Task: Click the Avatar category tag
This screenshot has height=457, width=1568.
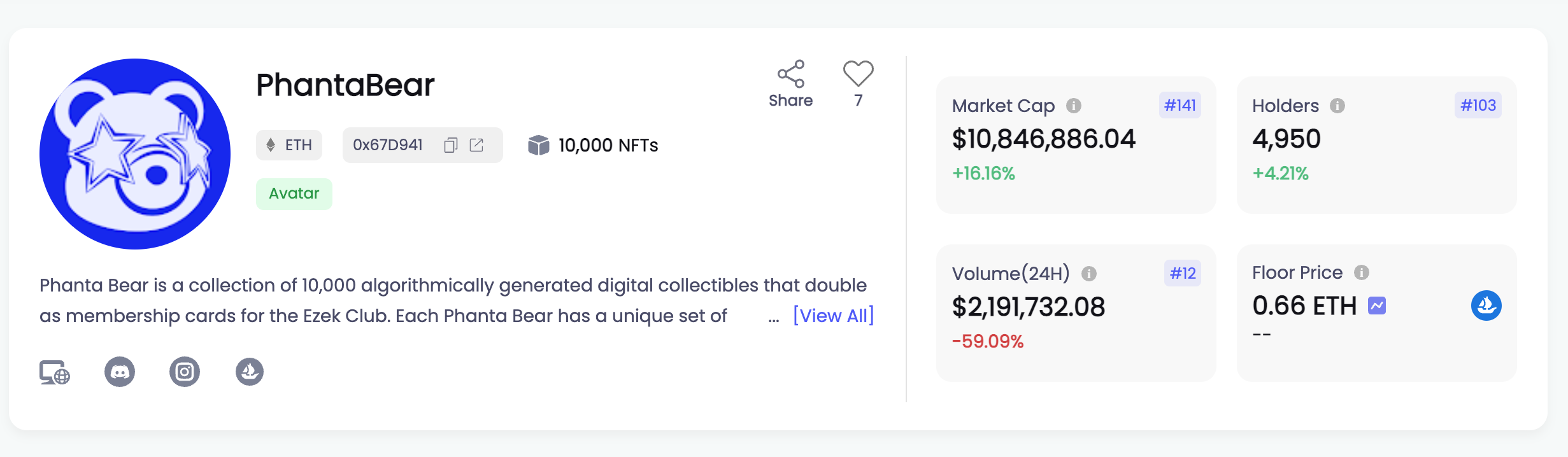Action: click(x=294, y=193)
